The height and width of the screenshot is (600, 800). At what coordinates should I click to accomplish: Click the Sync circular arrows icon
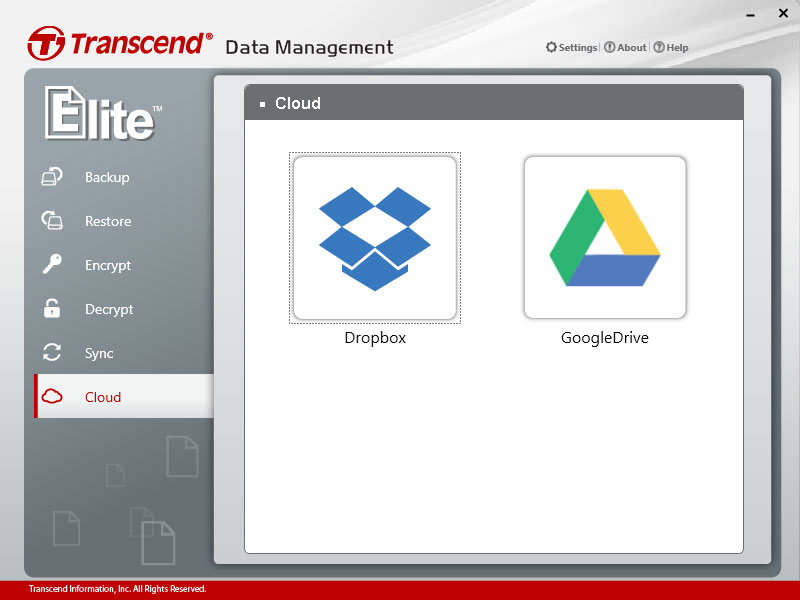(52, 353)
